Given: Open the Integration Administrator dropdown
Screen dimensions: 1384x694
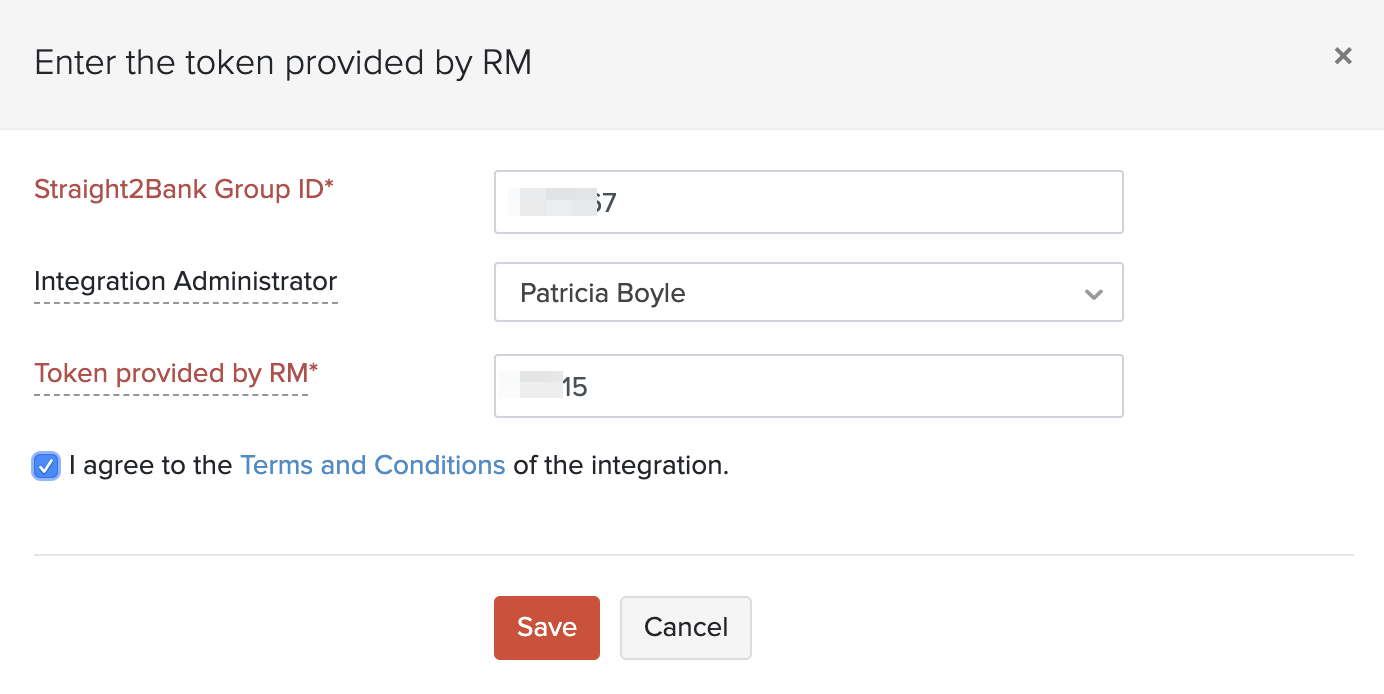Looking at the screenshot, I should coord(808,293).
